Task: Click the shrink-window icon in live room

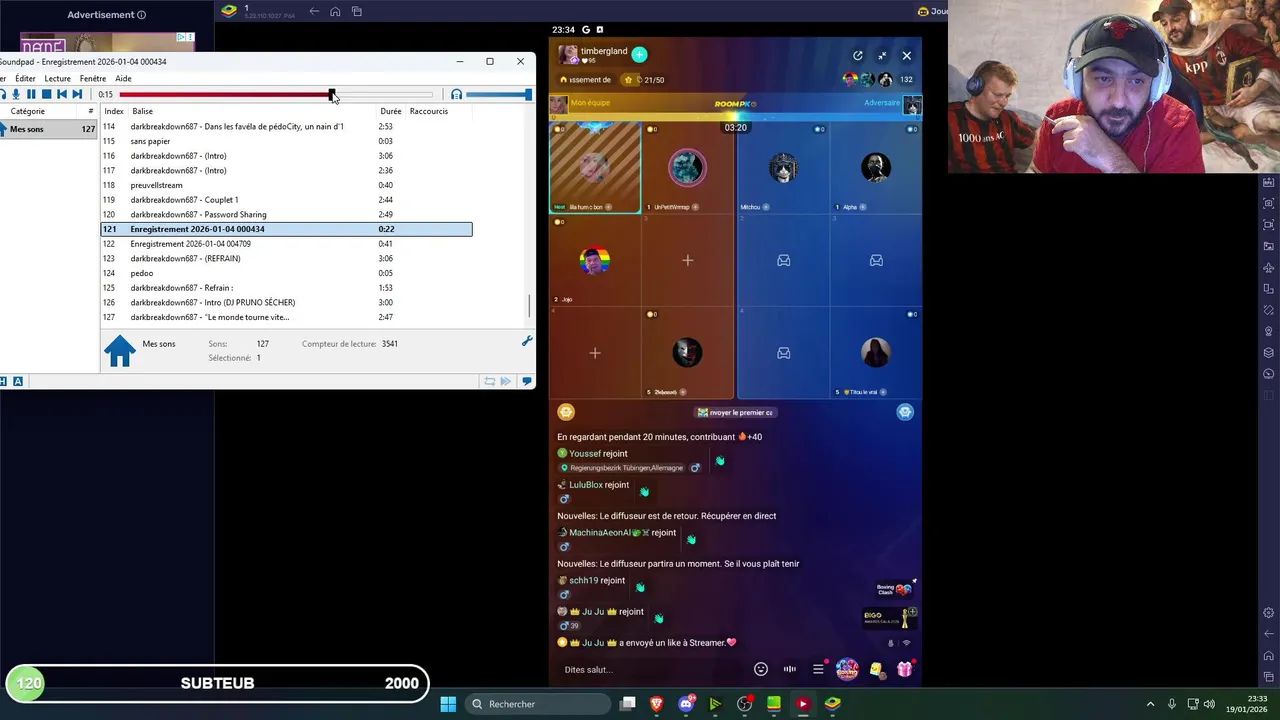Action: [882, 56]
